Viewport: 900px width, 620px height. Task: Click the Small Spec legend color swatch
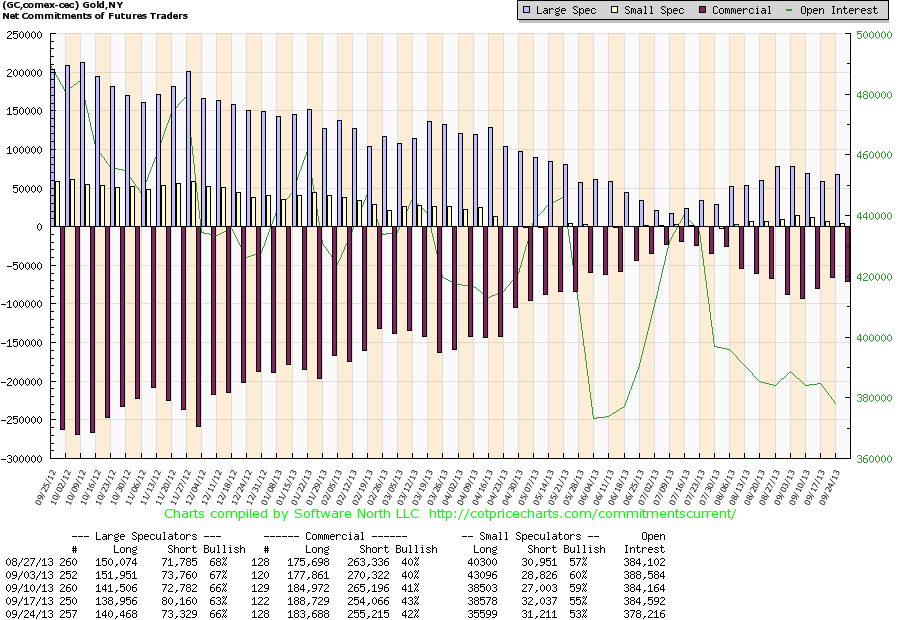click(x=615, y=11)
